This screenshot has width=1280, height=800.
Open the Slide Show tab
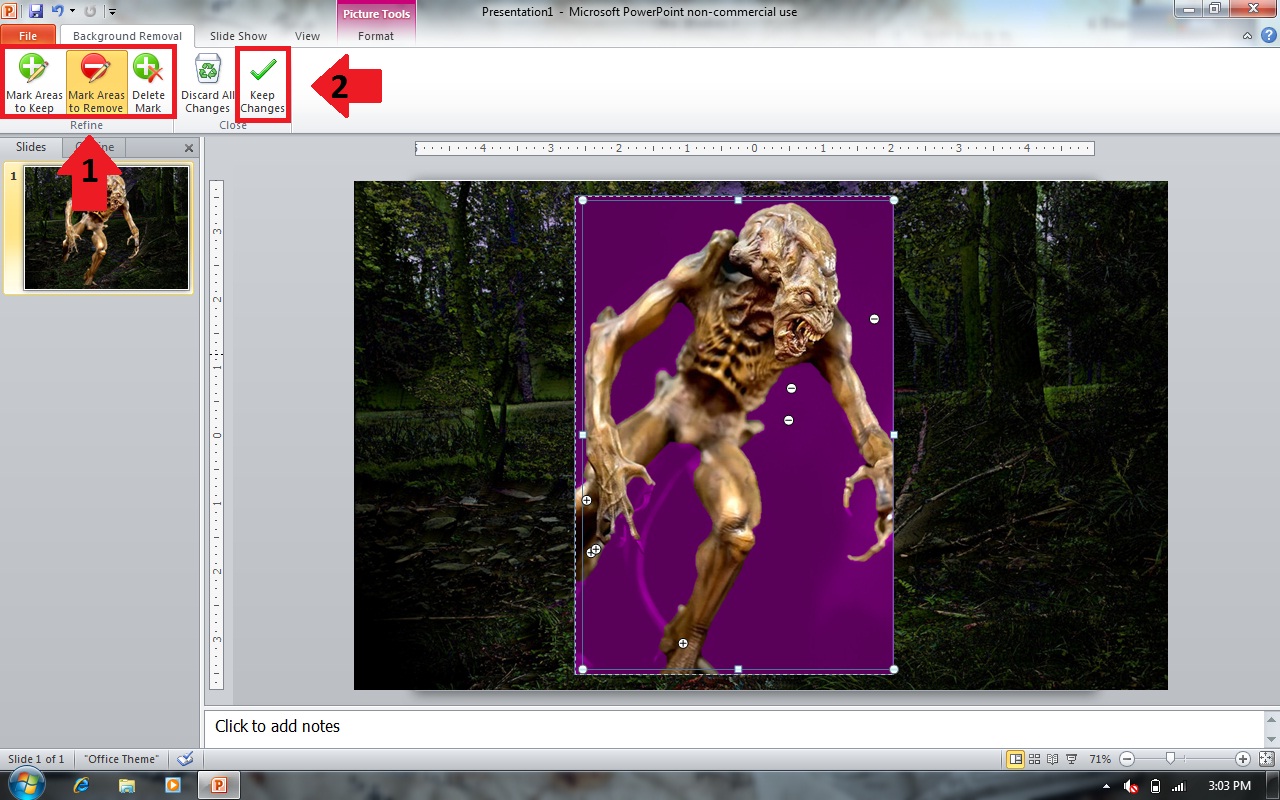(x=238, y=36)
